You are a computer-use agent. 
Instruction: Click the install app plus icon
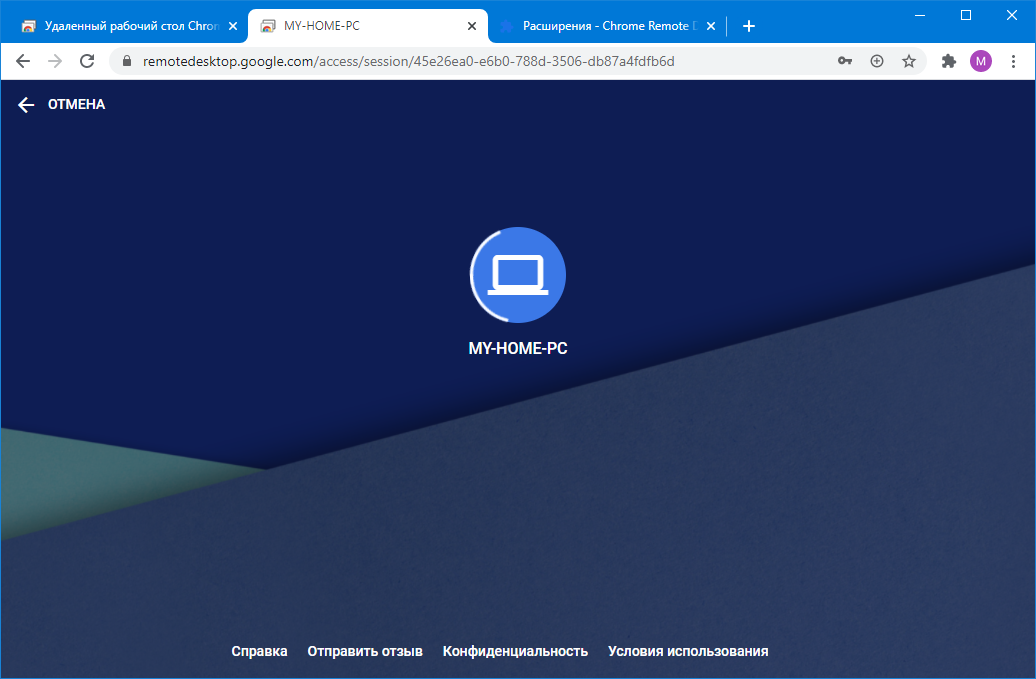pyautogui.click(x=877, y=61)
